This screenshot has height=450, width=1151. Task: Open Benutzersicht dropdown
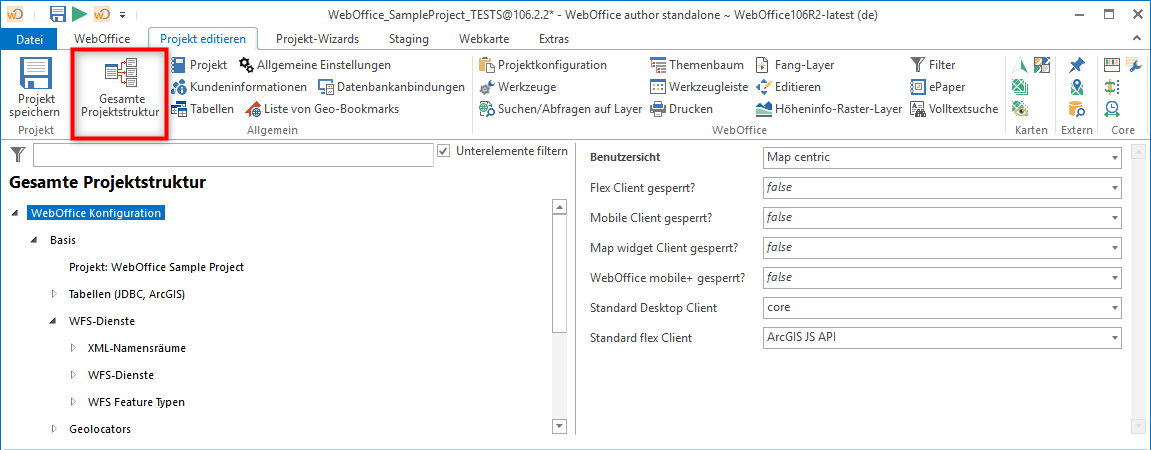point(943,157)
